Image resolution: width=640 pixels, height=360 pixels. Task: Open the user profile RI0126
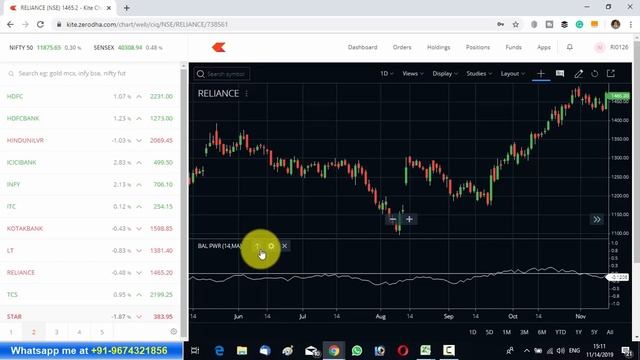(611, 47)
